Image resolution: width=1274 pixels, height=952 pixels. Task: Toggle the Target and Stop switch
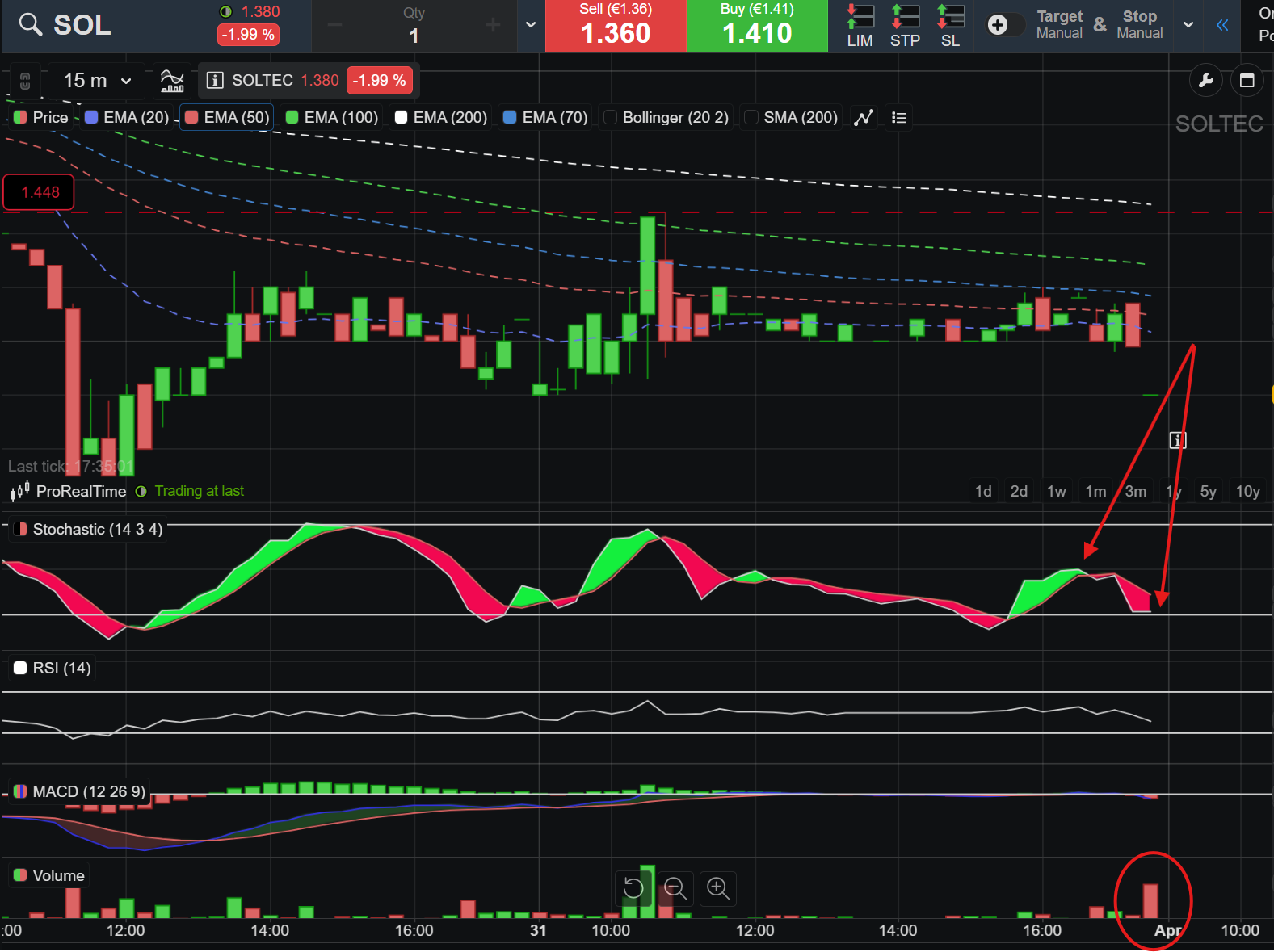[1004, 25]
